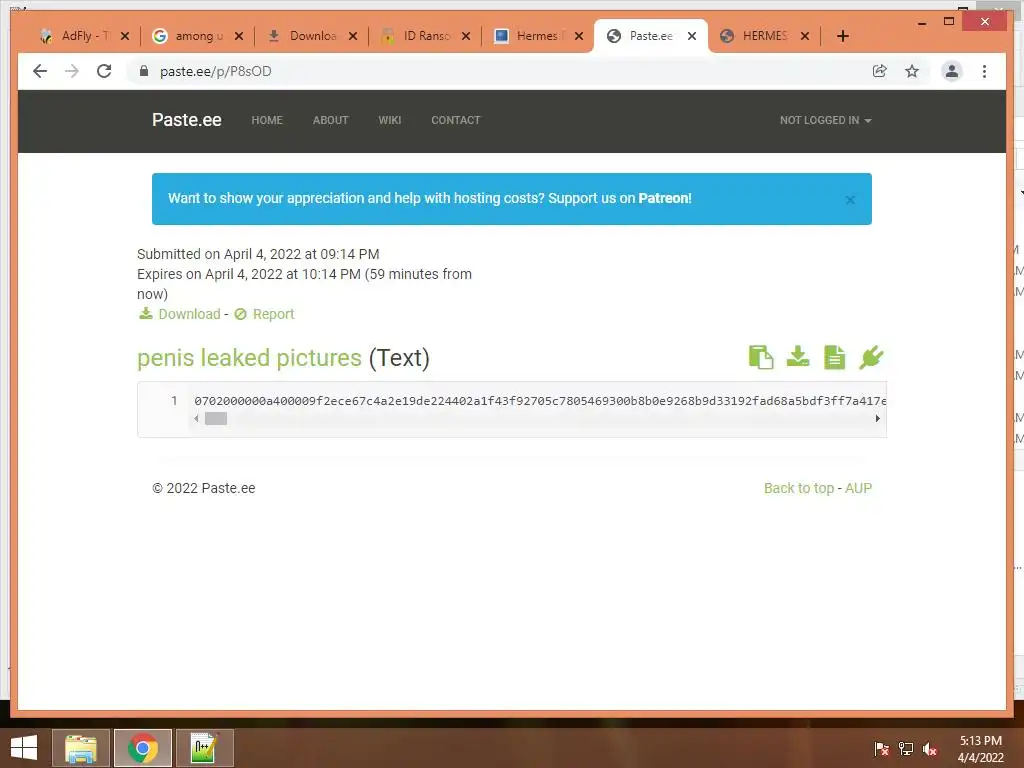Close the ID Ransomware tab
The height and width of the screenshot is (768, 1024).
[x=466, y=36]
